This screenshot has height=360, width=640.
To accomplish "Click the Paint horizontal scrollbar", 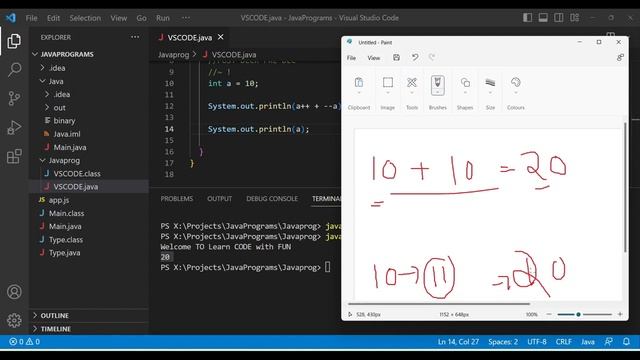I will 439,304.
